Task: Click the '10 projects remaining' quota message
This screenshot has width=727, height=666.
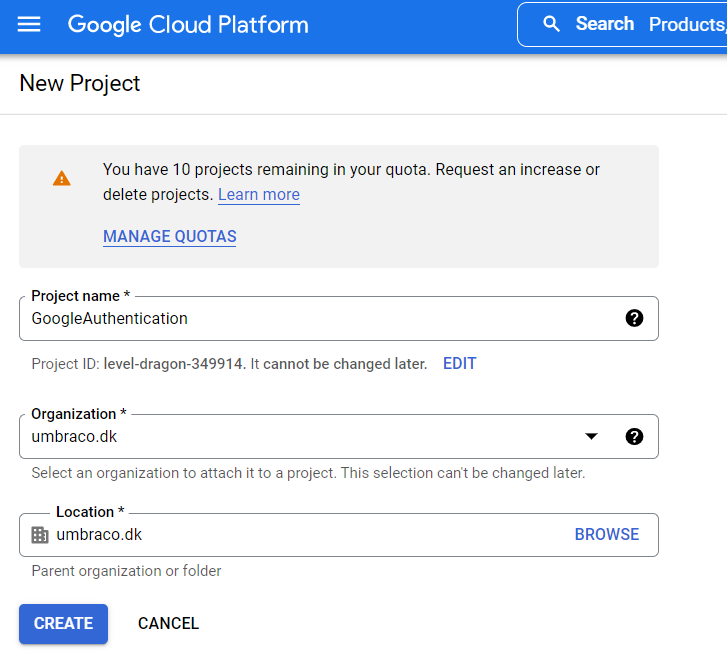Action: (351, 182)
